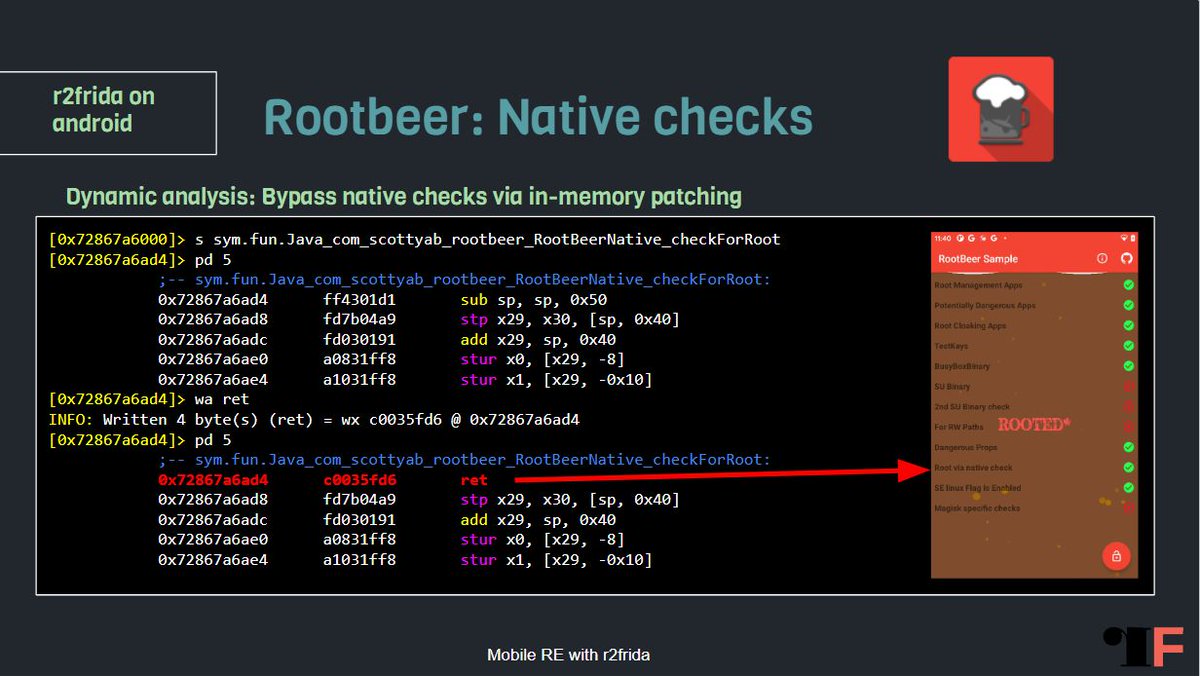Click the ROOTED* result text
This screenshot has width=1200, height=676.
coord(1034,424)
